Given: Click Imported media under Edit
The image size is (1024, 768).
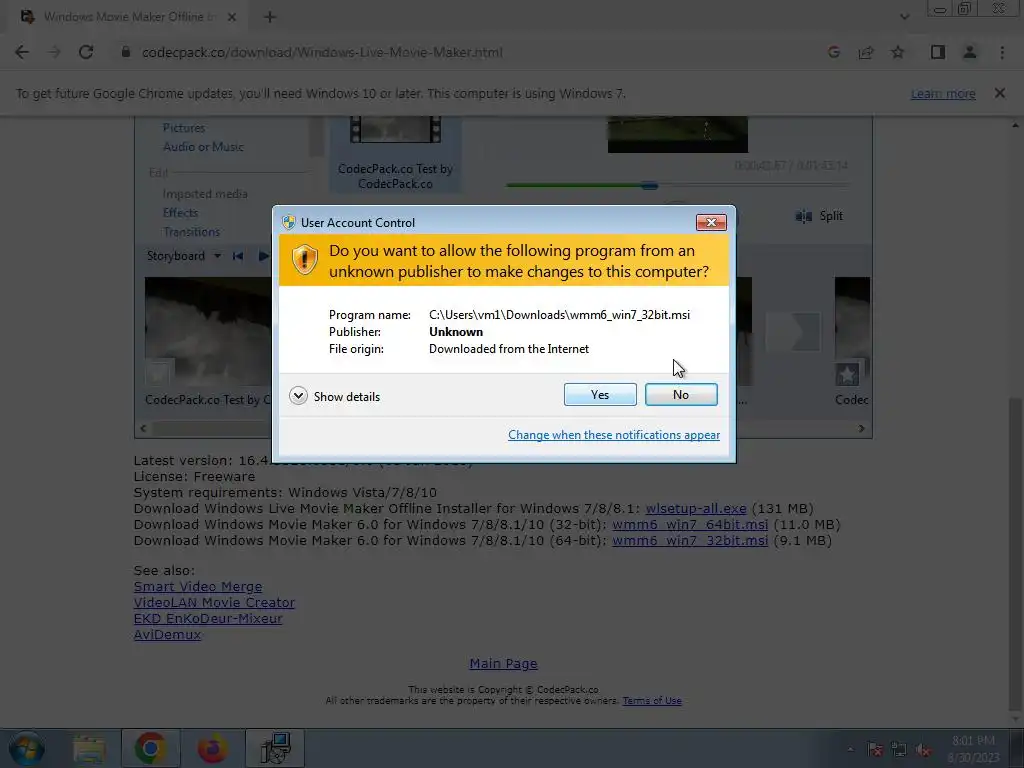Looking at the screenshot, I should click(x=205, y=194).
